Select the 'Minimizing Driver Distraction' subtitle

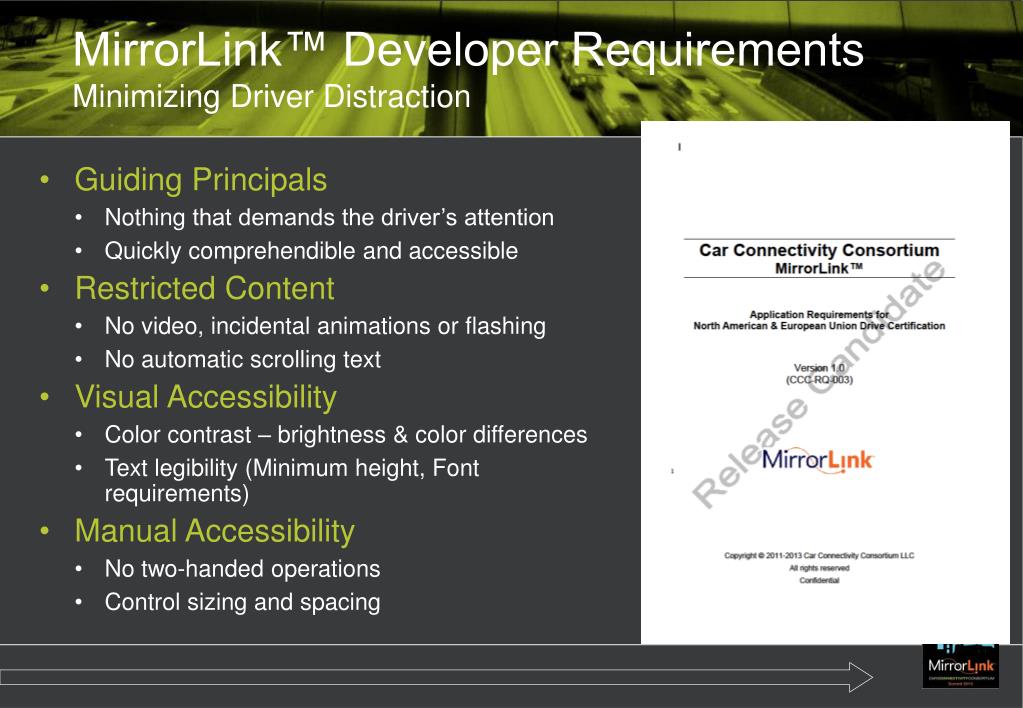271,97
